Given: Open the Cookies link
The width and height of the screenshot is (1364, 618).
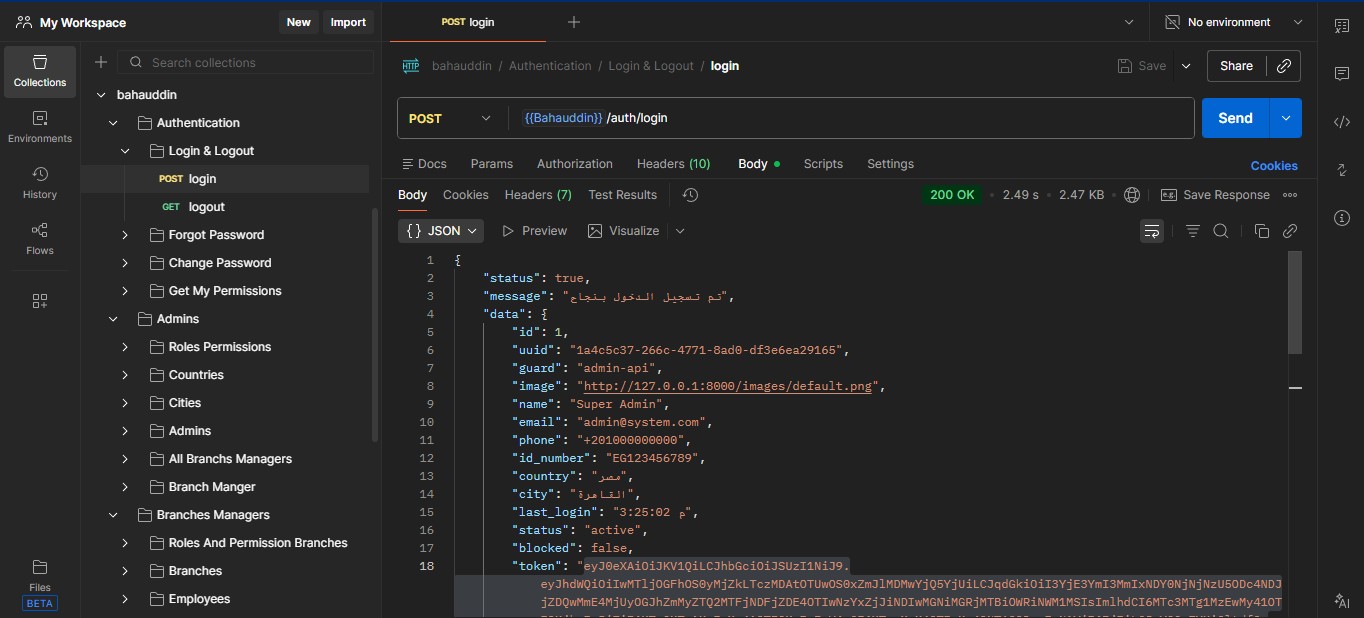Looking at the screenshot, I should (1273, 166).
